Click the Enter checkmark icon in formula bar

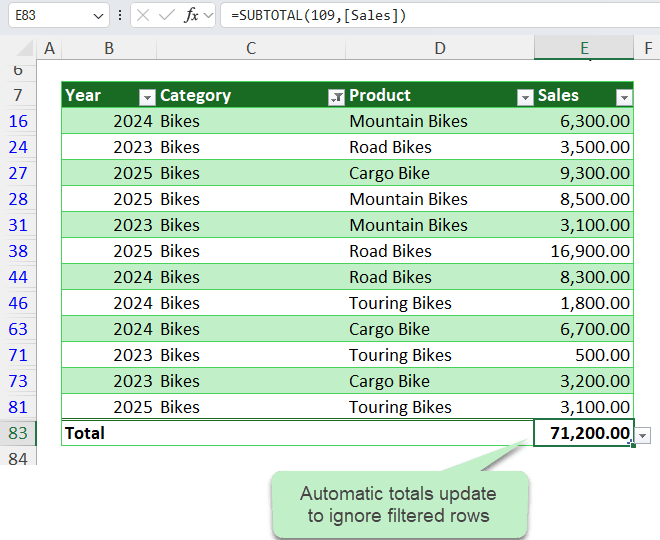coord(167,15)
